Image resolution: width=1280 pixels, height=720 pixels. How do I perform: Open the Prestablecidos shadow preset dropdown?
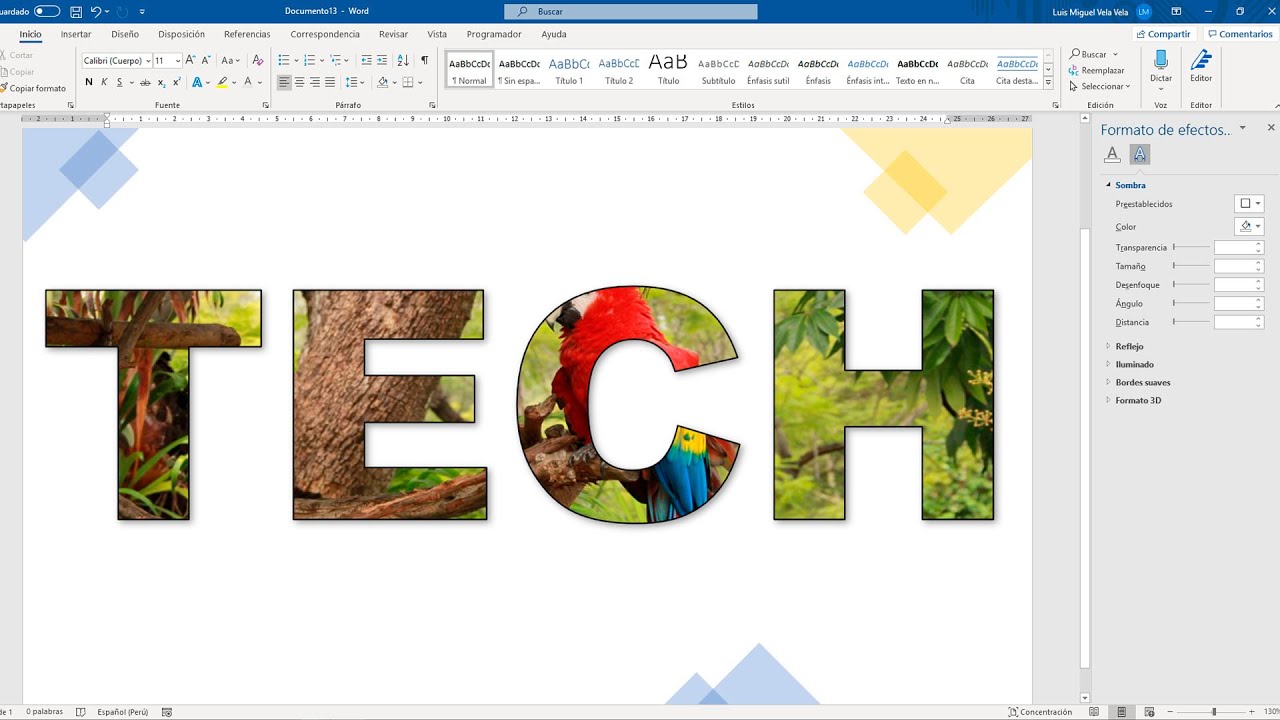point(1250,204)
